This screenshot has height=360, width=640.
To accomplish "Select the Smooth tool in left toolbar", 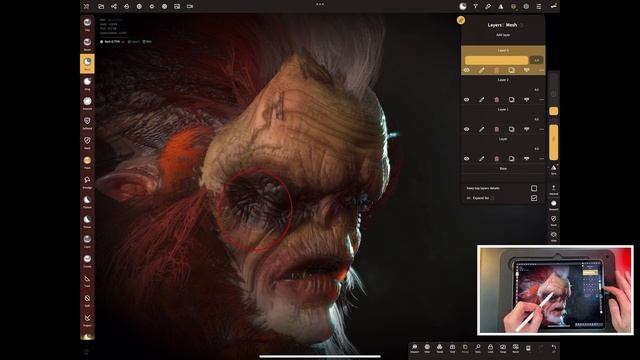I will click(x=87, y=103).
